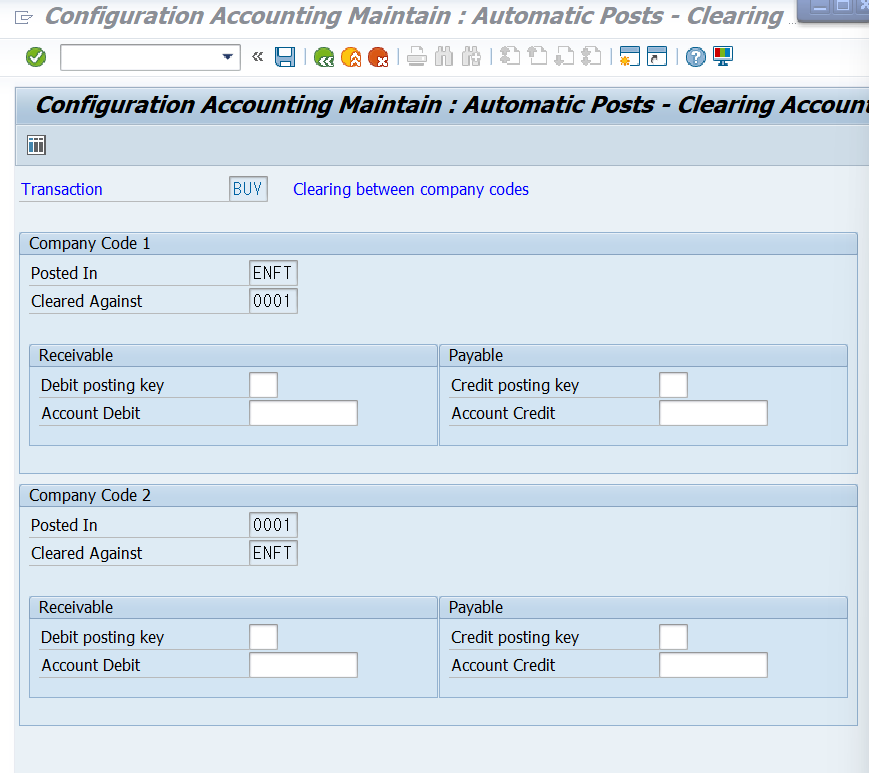The height and width of the screenshot is (773, 869).
Task: Click the Company Code 1 Posted In field ENFT
Action: coord(273,273)
